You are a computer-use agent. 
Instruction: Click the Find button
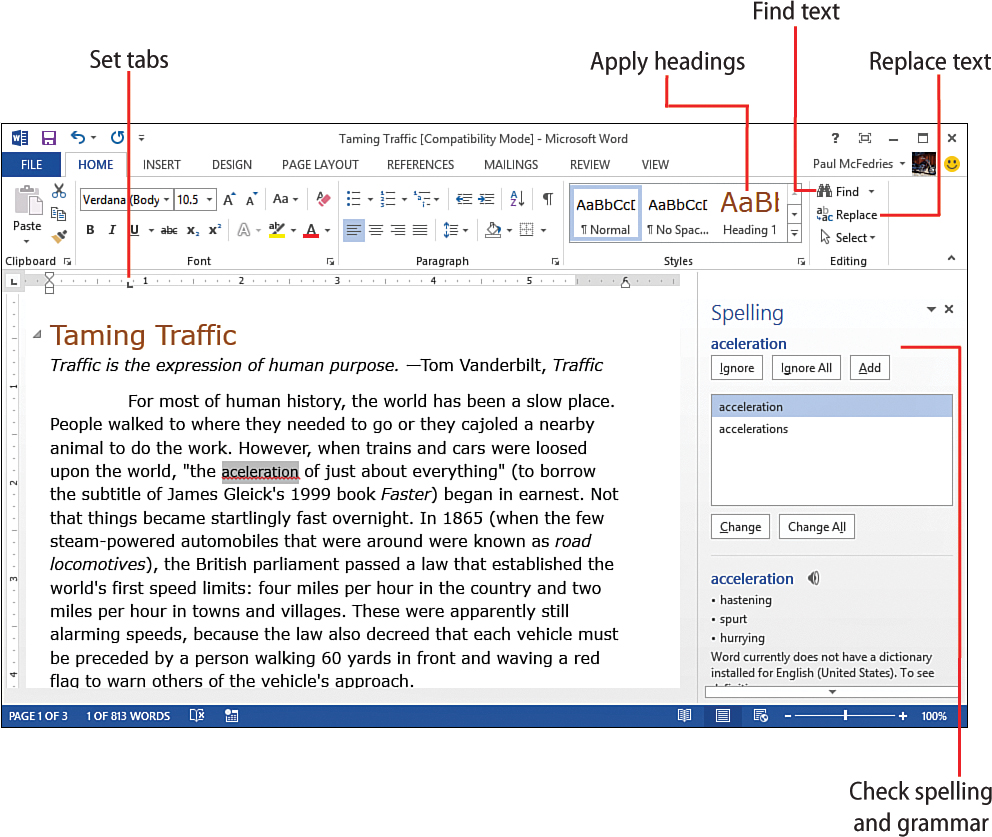click(839, 191)
